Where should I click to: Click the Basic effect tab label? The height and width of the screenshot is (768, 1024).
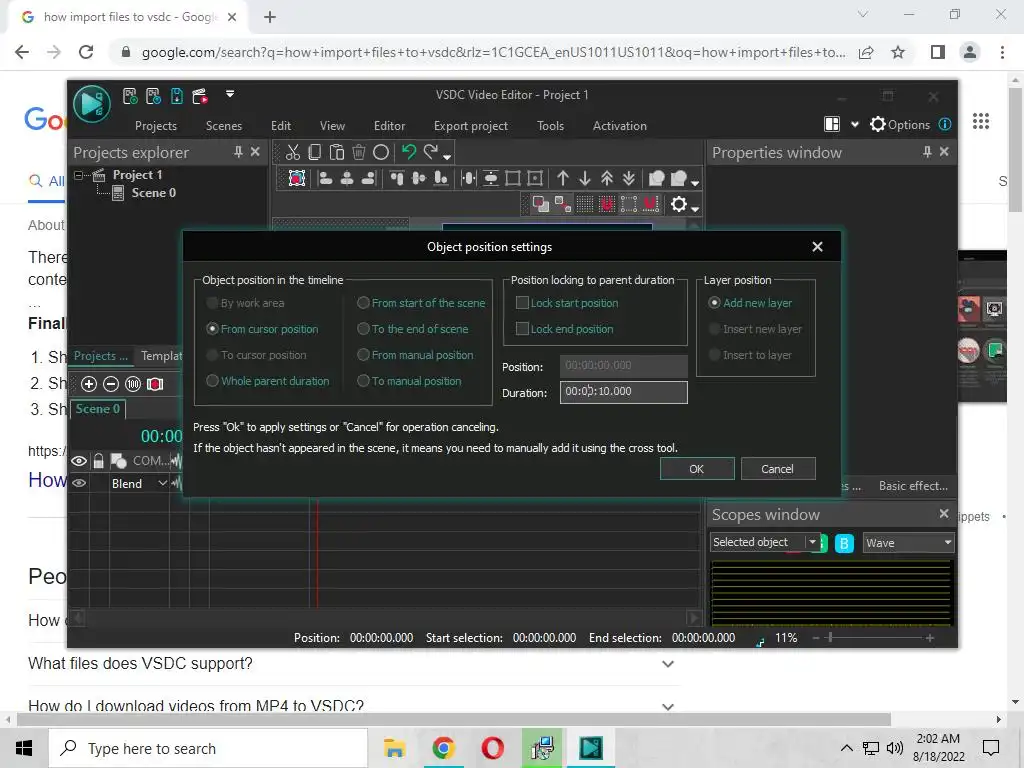(x=913, y=486)
